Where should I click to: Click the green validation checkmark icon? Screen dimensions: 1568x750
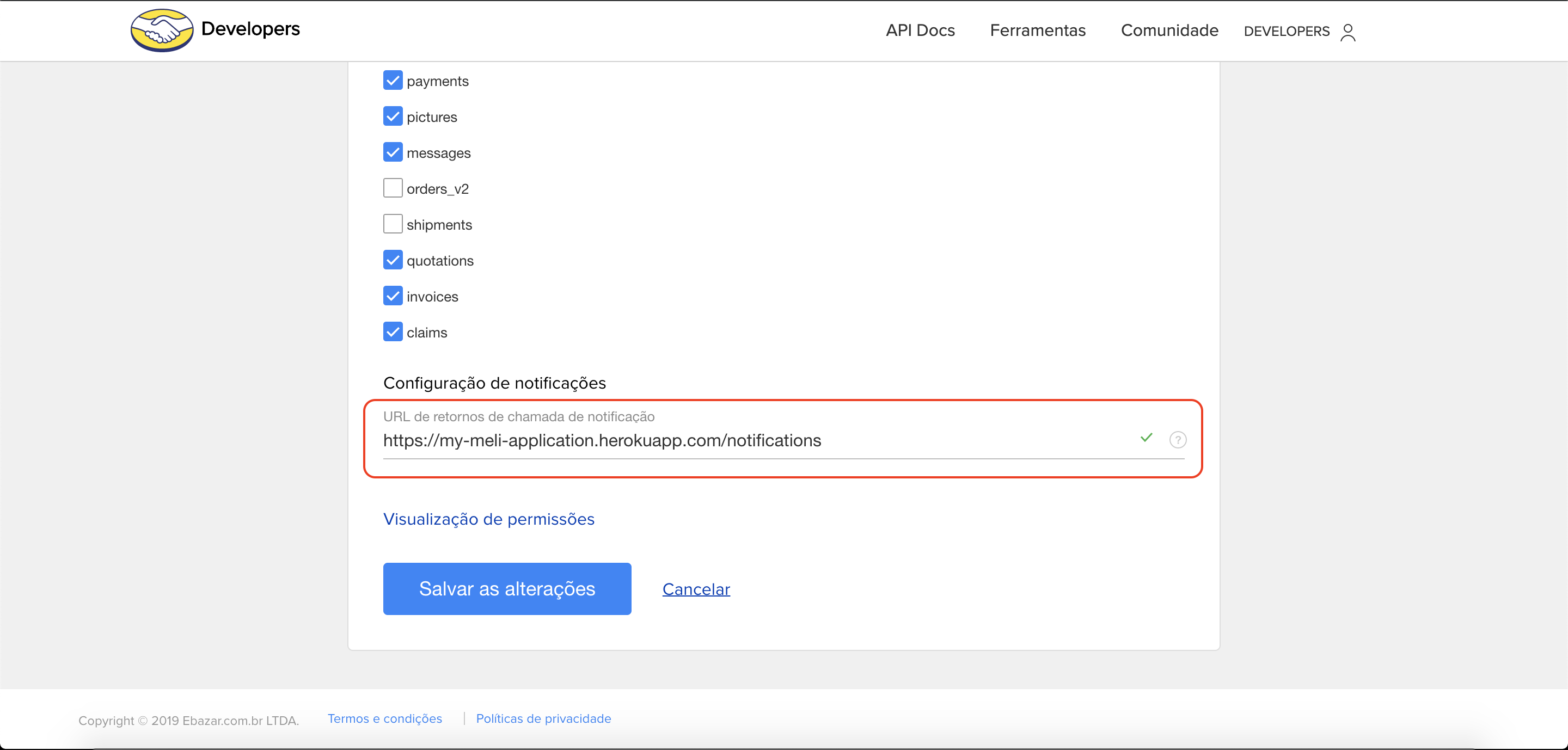tap(1146, 438)
